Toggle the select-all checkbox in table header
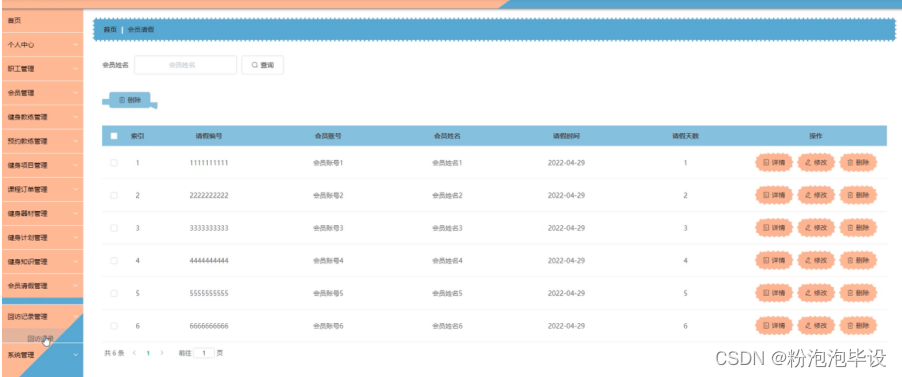This screenshot has height=377, width=902. point(114,136)
